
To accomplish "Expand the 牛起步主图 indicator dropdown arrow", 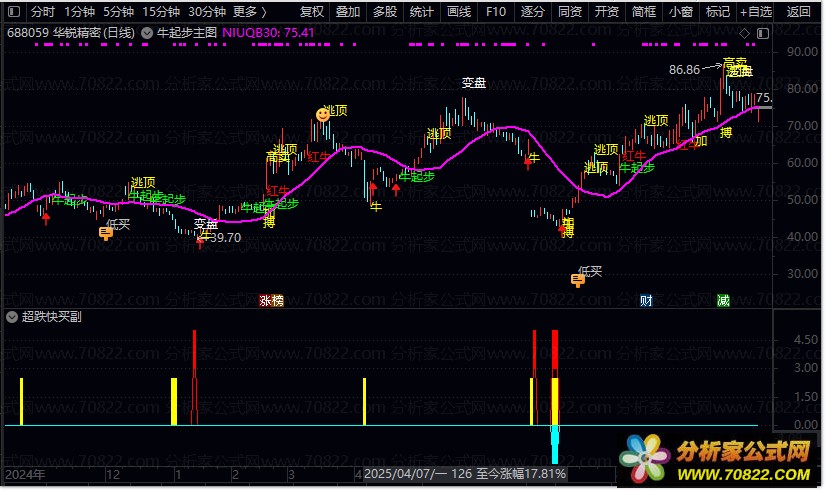I will (x=147, y=33).
